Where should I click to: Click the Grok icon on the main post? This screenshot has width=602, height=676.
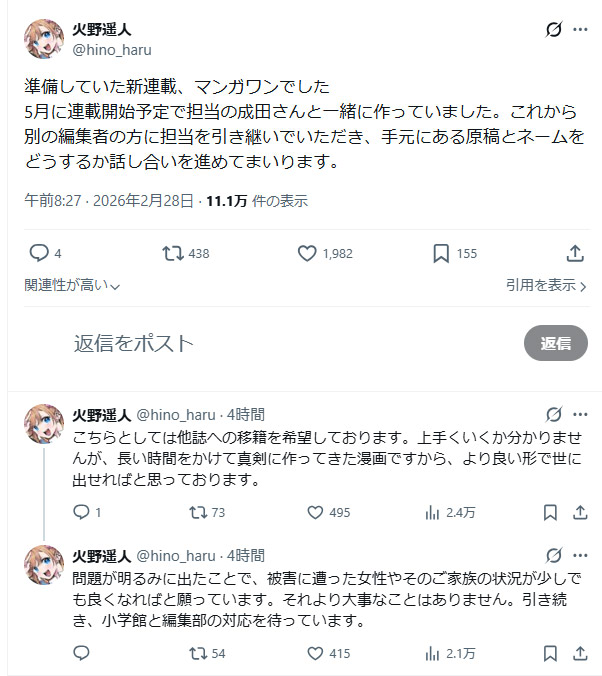click(x=553, y=30)
